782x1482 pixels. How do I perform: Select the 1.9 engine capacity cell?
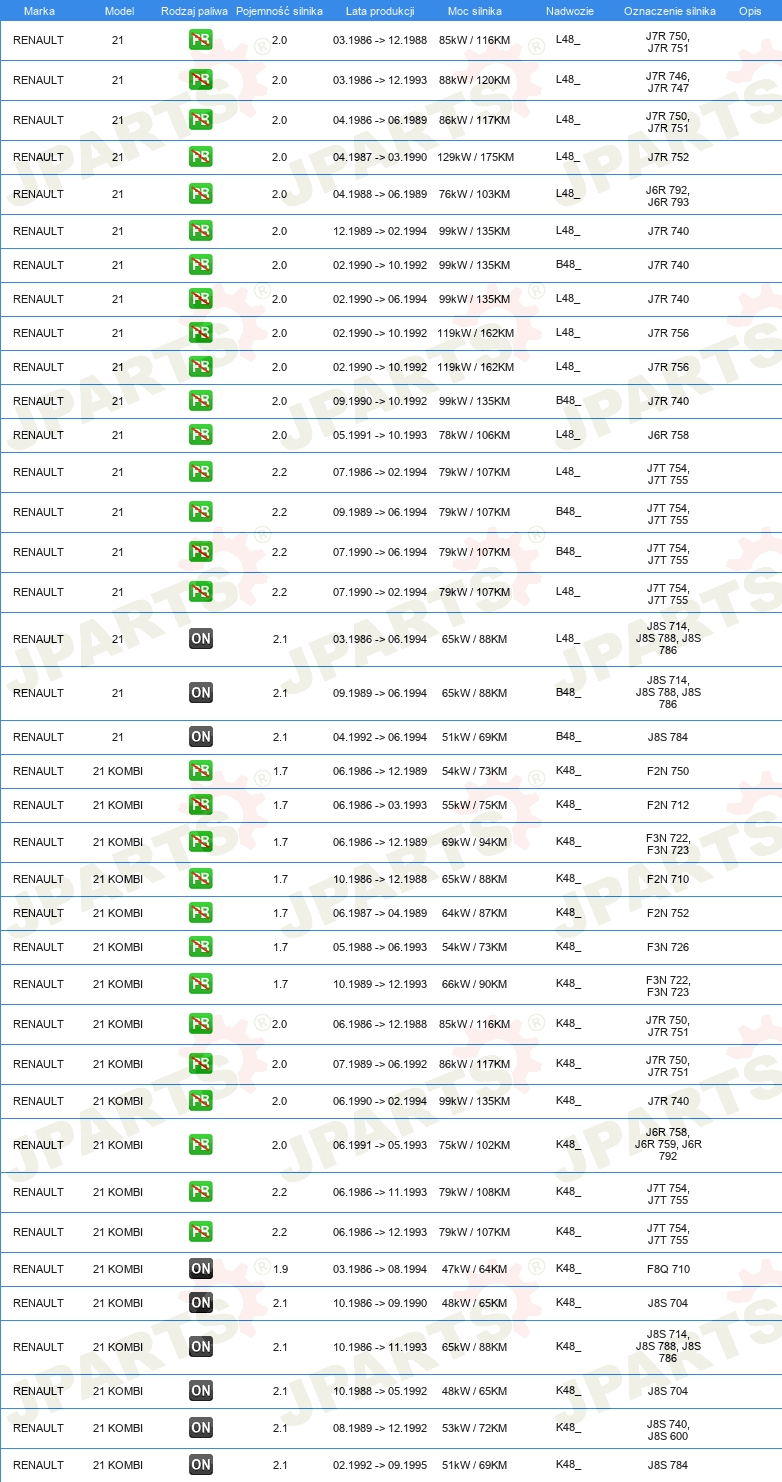pyautogui.click(x=280, y=1269)
